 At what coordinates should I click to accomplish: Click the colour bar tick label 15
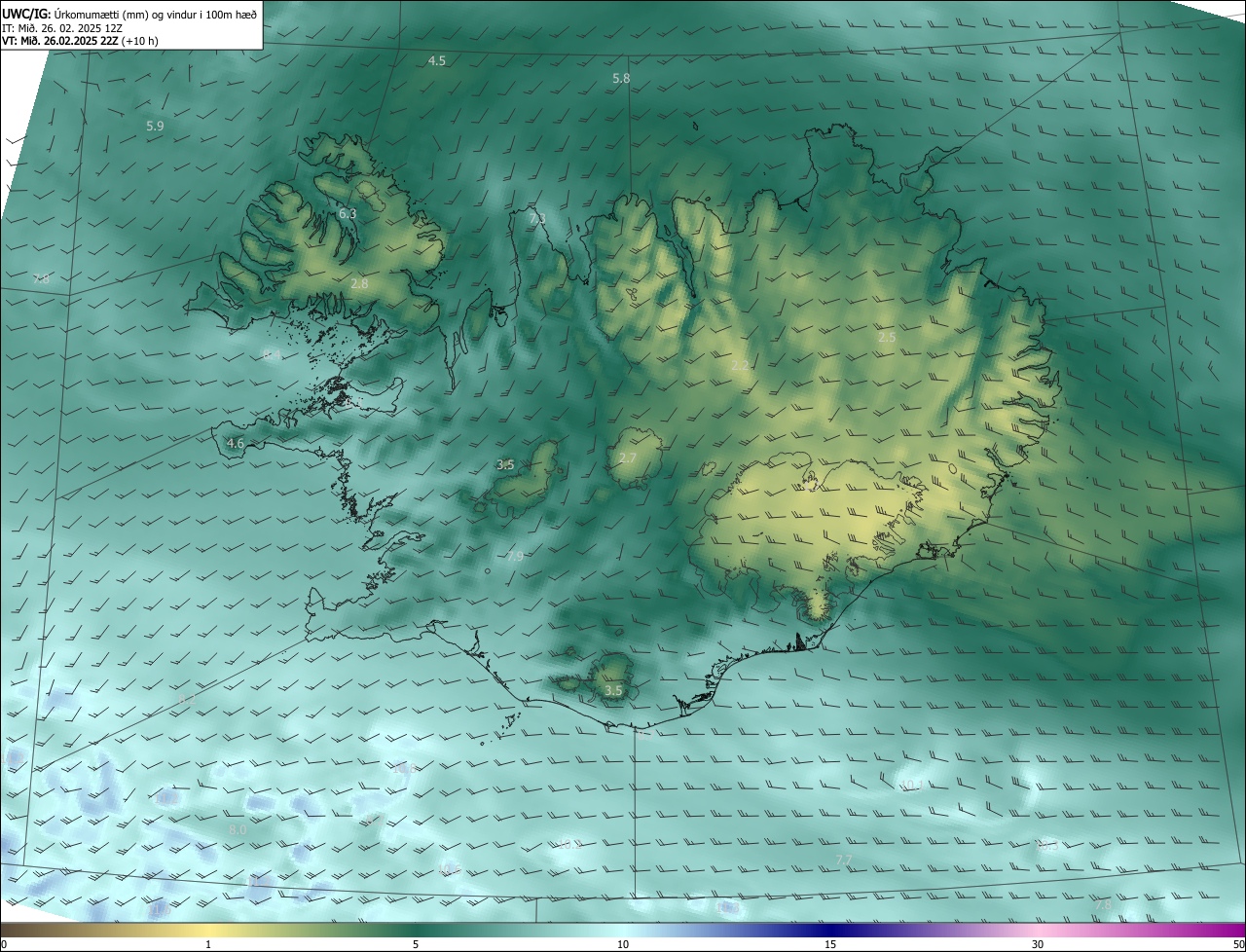(x=830, y=944)
